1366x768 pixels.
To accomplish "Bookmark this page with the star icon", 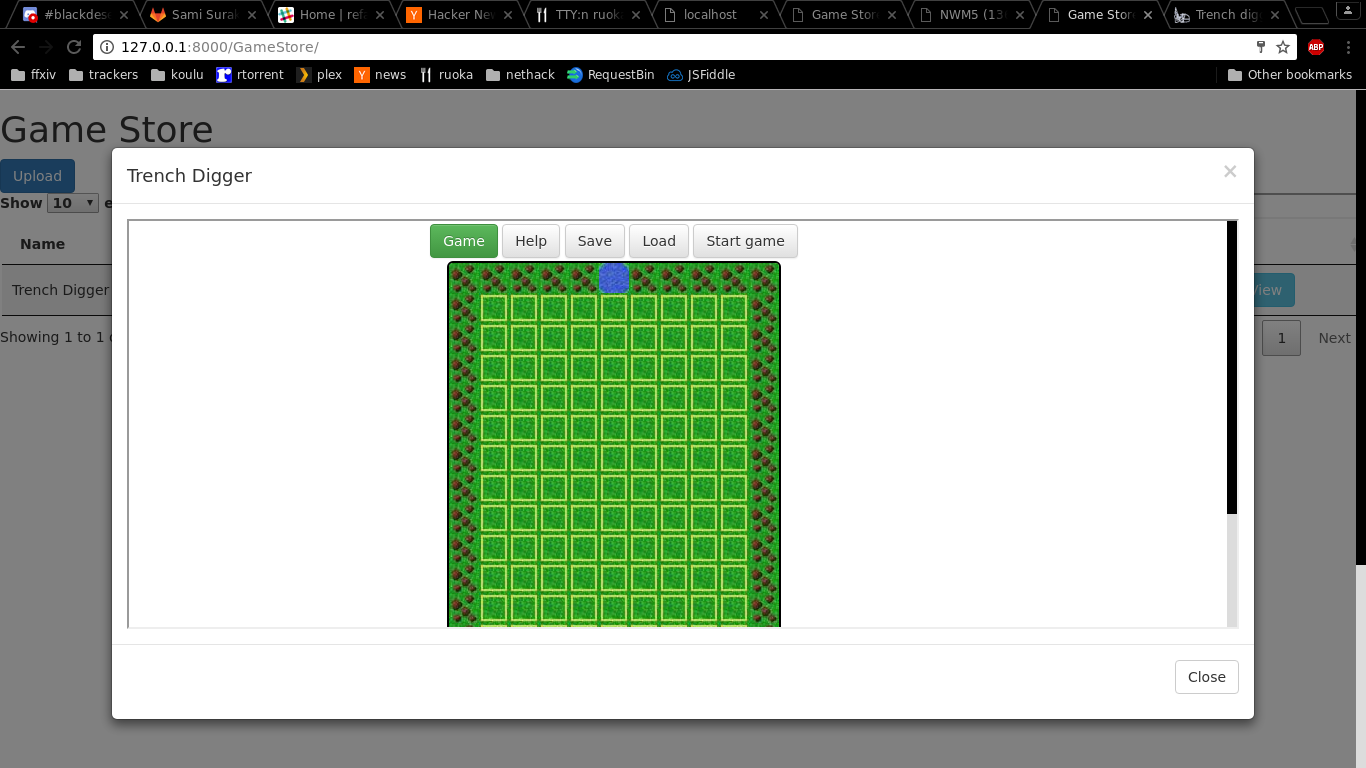I will [x=1283, y=47].
